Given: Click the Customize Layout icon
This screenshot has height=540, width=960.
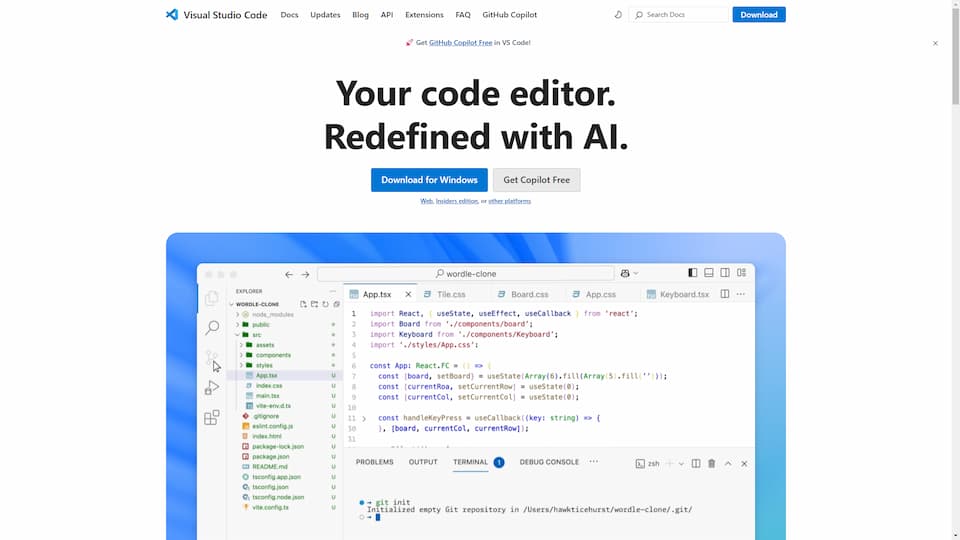Looking at the screenshot, I should tap(741, 273).
